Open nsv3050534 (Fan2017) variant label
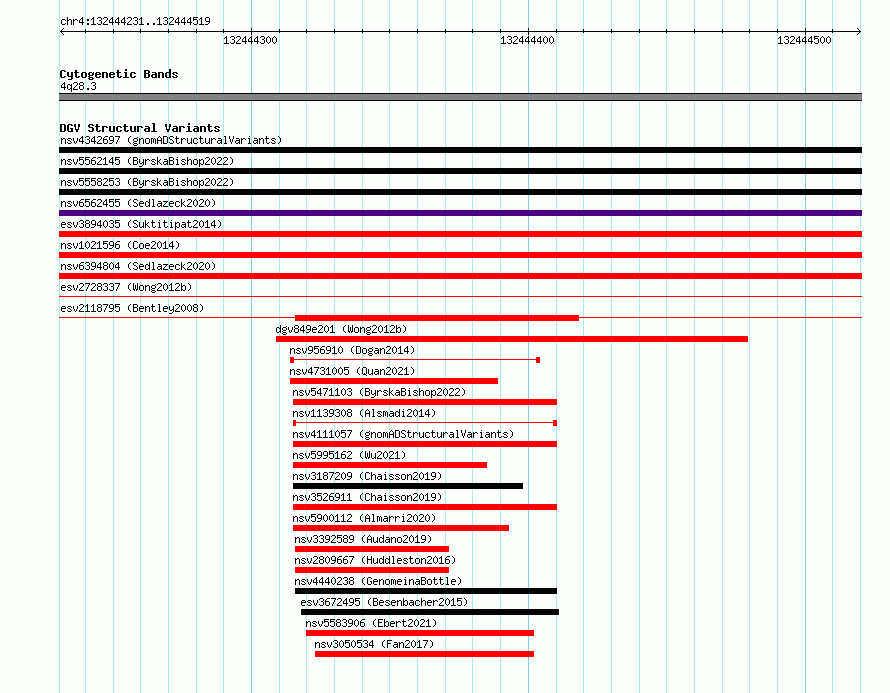This screenshot has width=890, height=693. 374,644
